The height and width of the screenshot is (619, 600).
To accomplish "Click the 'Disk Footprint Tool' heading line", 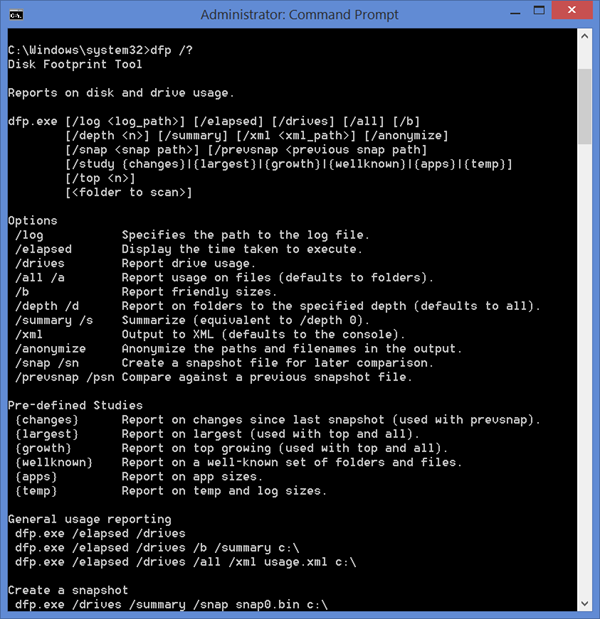I will point(75,64).
